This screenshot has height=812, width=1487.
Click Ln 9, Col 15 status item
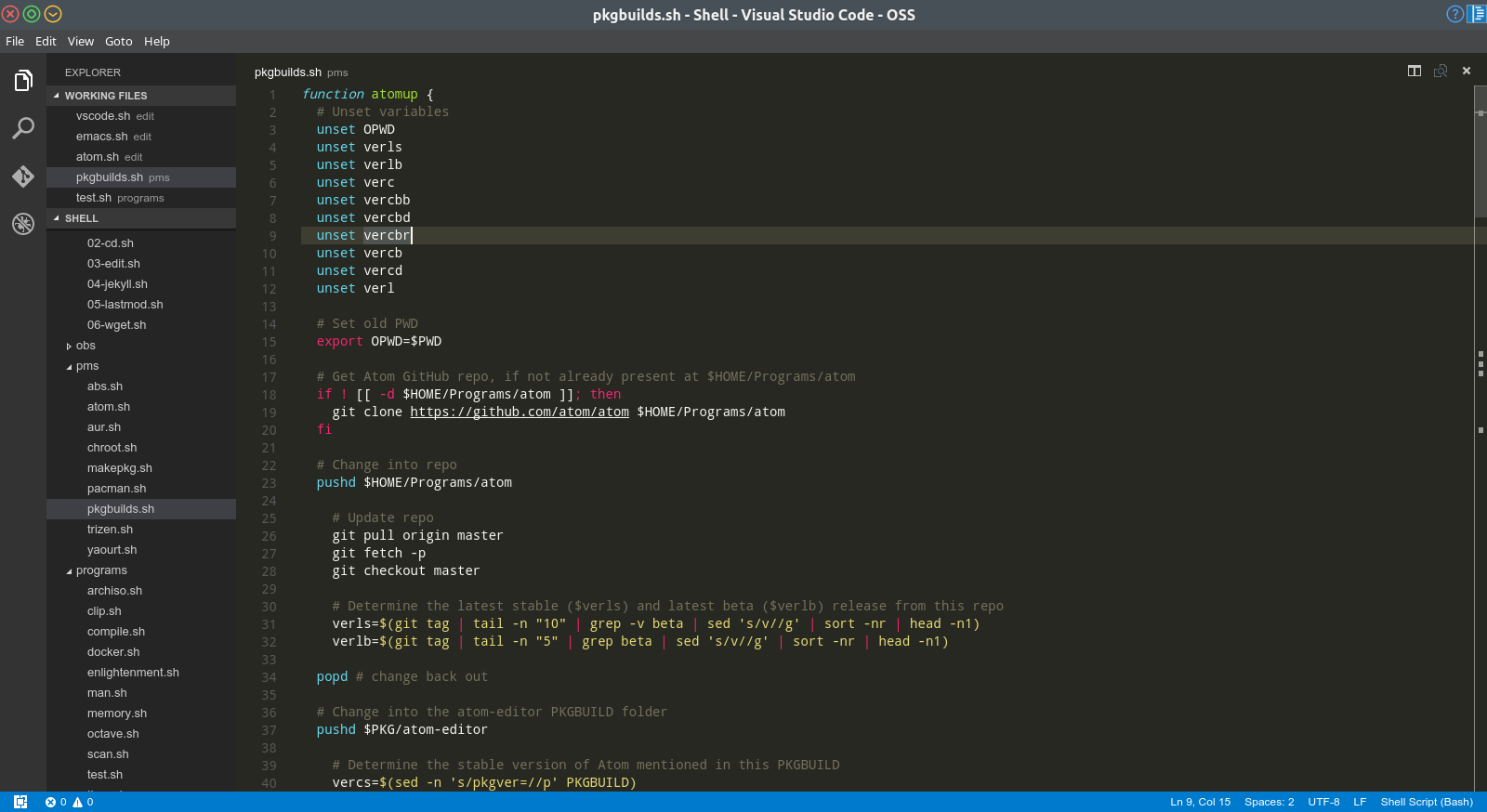tap(1200, 802)
